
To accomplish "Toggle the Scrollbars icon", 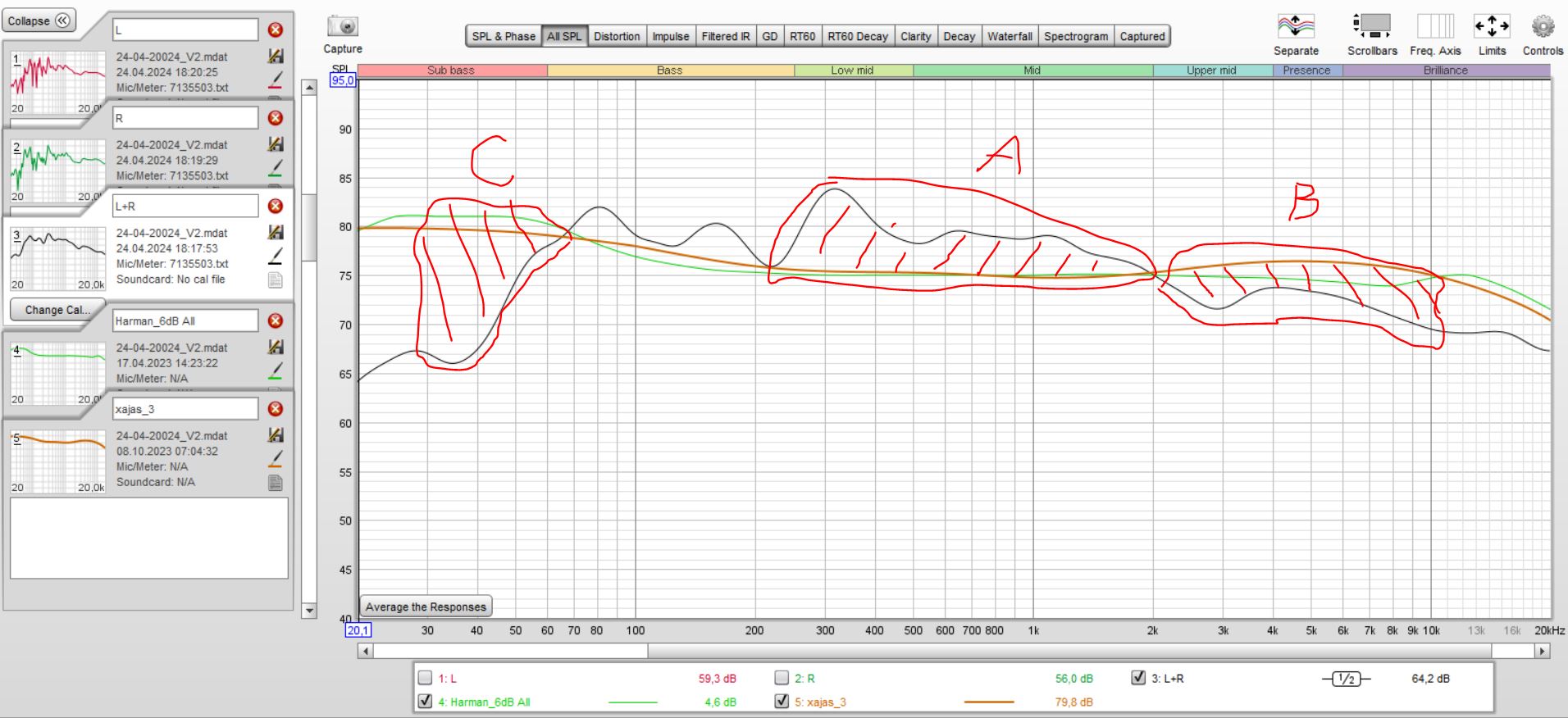I will click(1372, 26).
